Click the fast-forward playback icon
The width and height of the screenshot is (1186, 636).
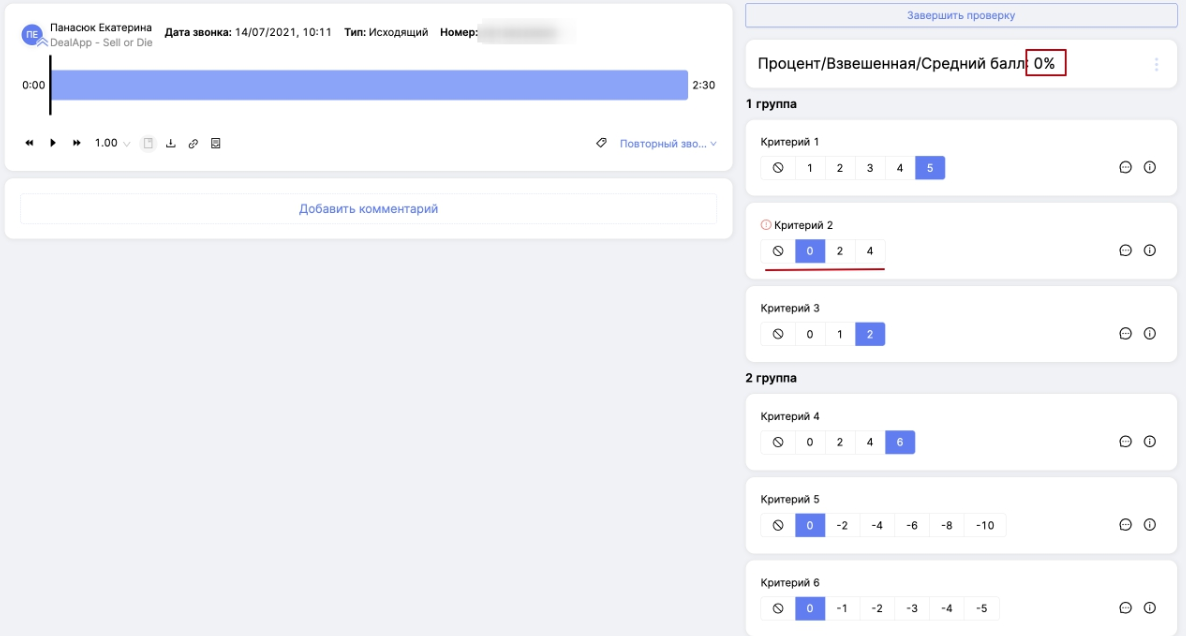click(77, 143)
